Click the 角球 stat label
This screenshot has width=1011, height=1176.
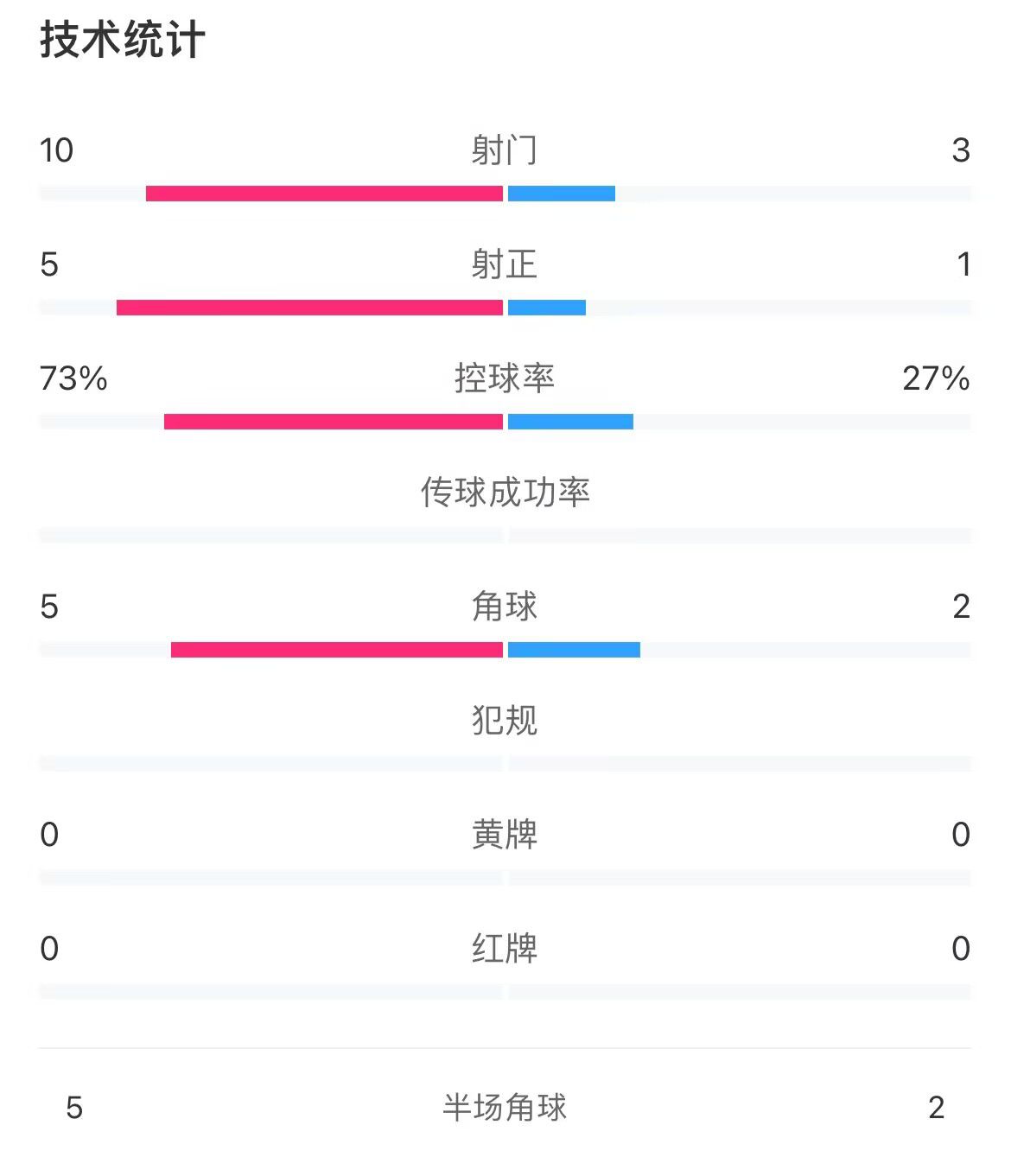click(x=505, y=607)
